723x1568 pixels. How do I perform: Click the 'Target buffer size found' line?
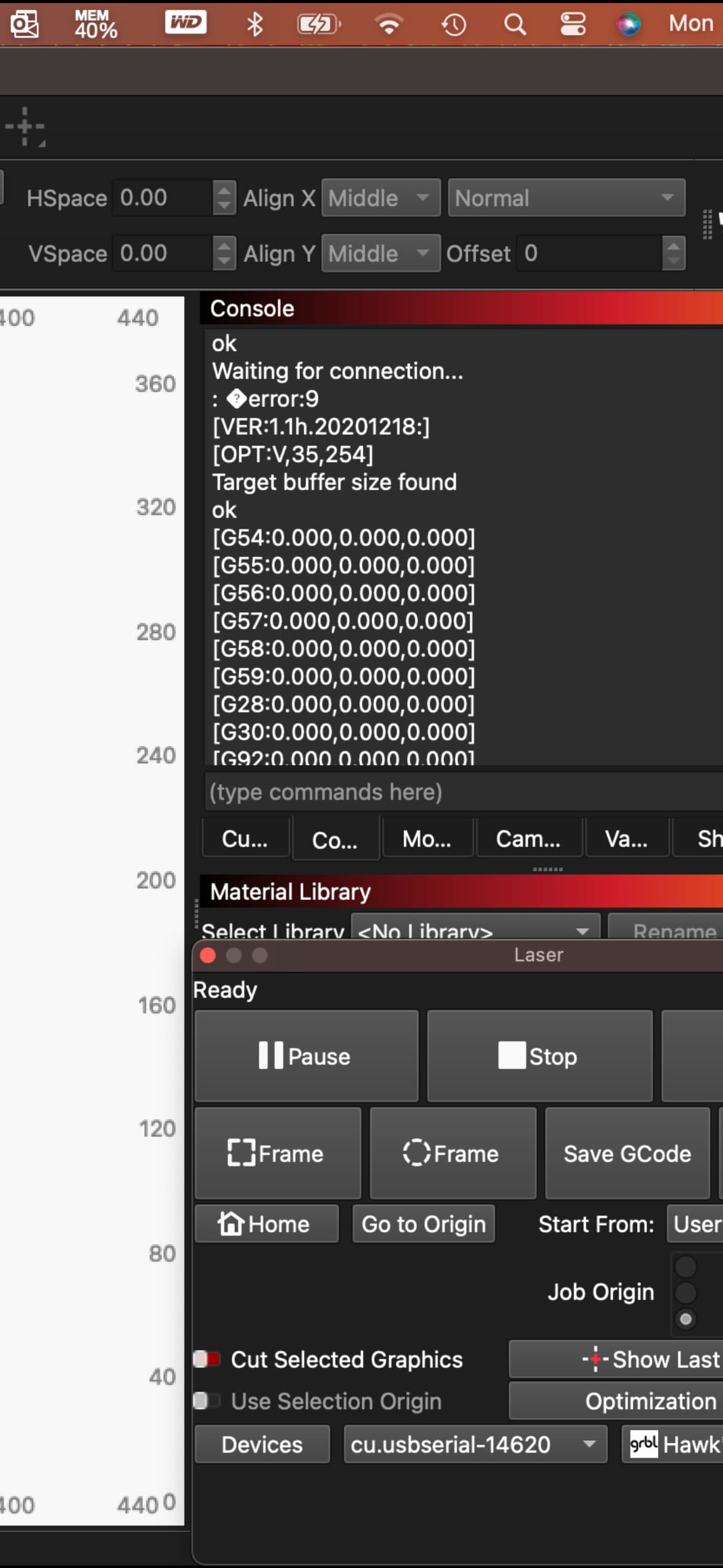334,482
